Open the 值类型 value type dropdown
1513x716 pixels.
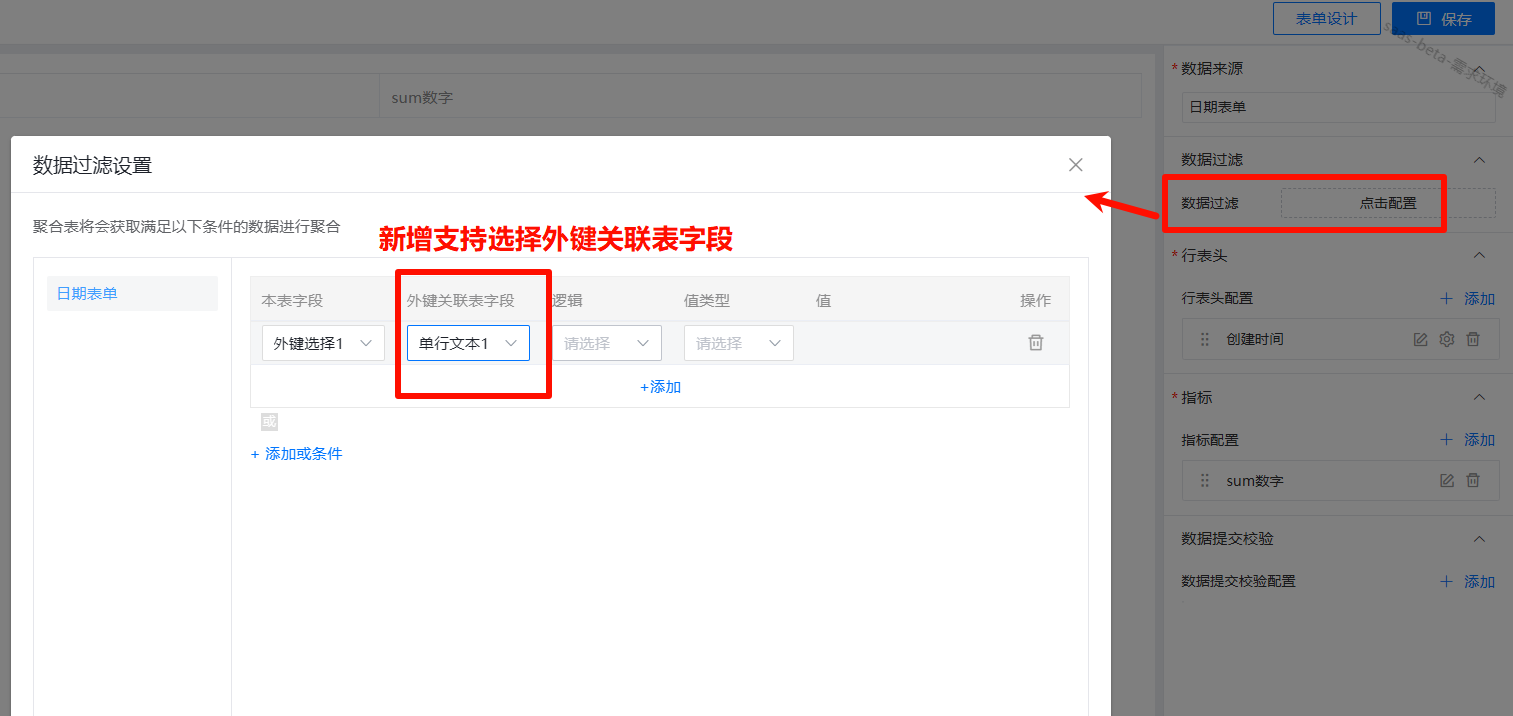point(738,343)
